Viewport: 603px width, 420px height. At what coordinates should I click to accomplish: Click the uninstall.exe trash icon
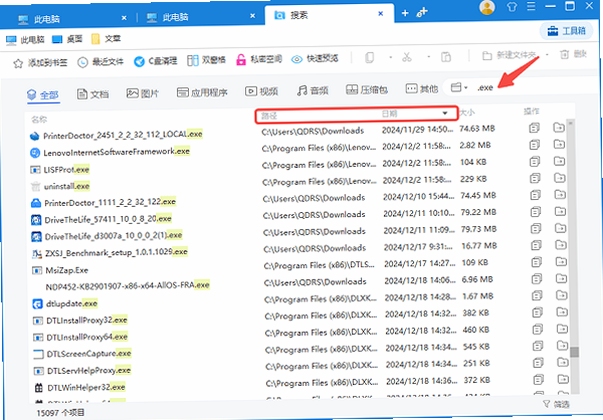[x=35, y=187]
